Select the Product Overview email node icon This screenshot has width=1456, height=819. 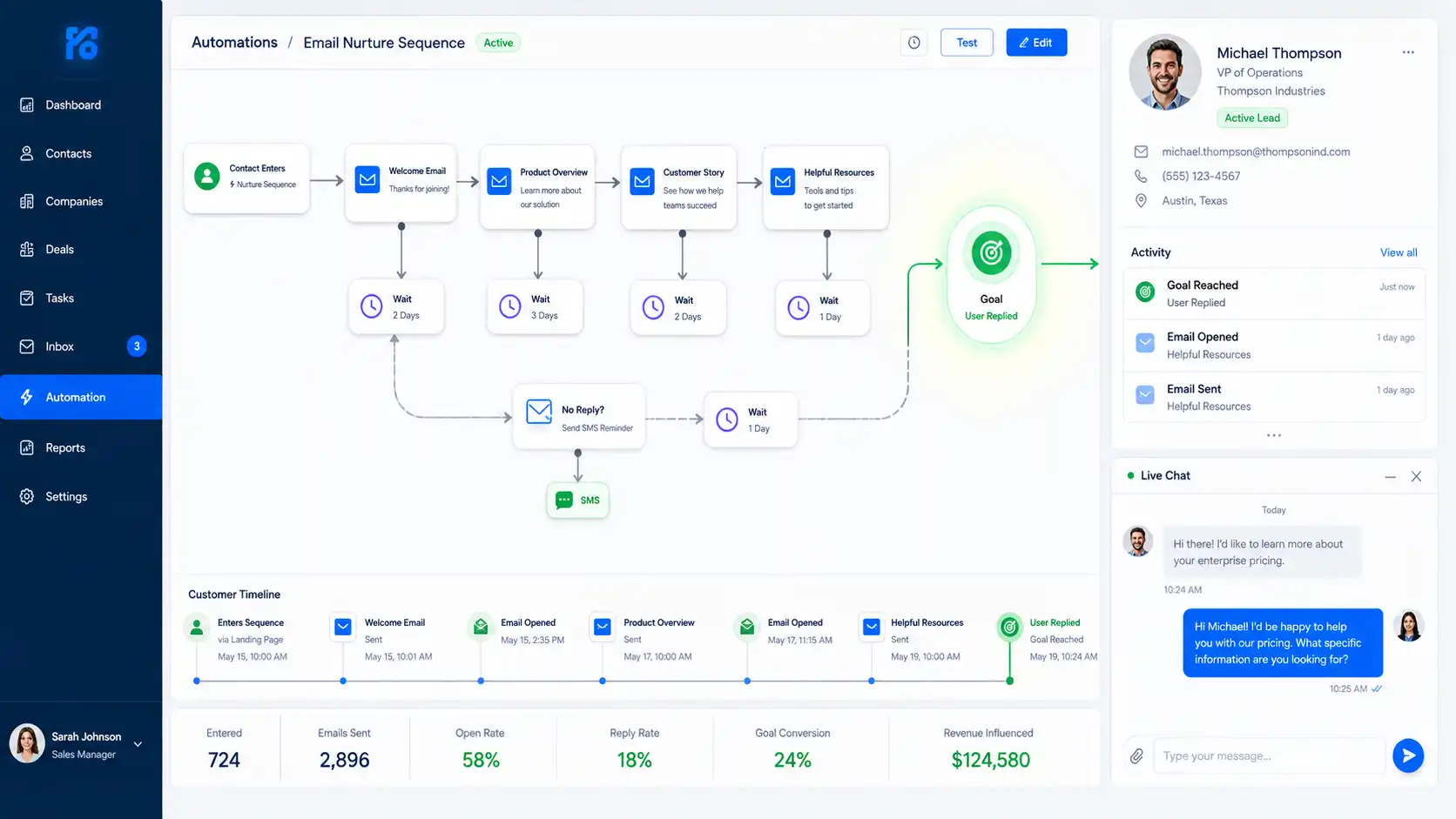[499, 181]
